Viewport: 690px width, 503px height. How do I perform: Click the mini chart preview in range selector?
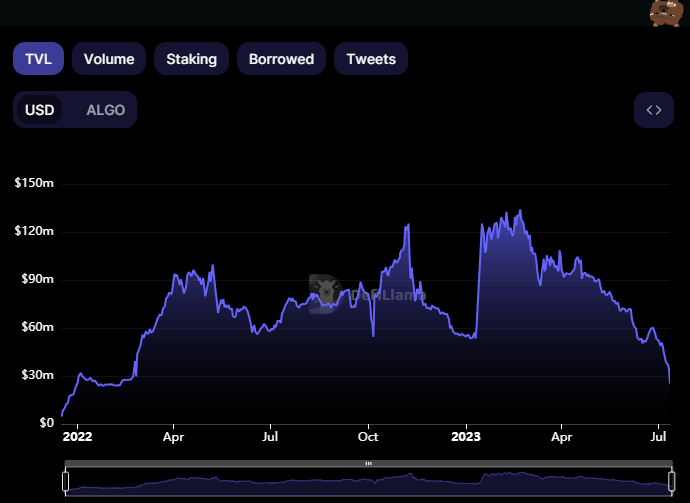368,481
